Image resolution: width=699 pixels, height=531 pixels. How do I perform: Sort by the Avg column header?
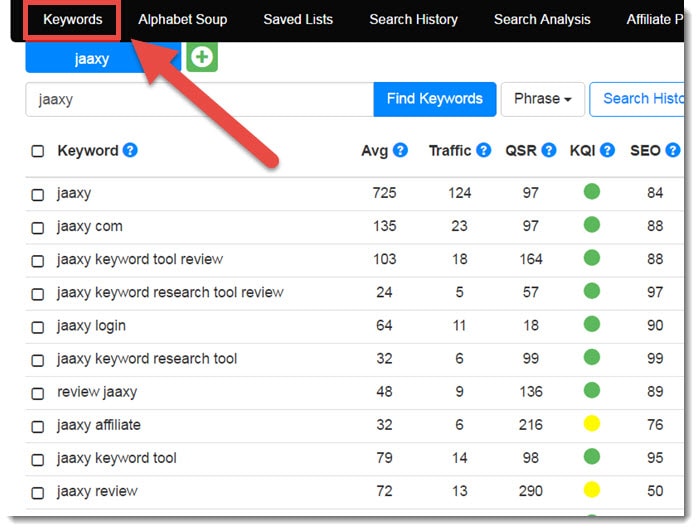coord(374,151)
